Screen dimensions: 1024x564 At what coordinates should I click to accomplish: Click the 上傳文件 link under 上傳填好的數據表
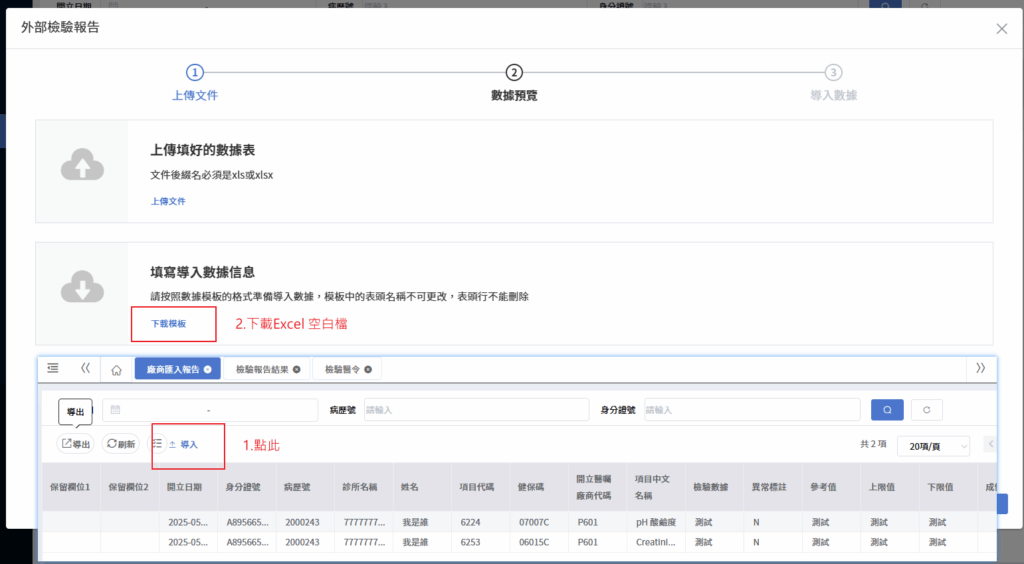(168, 201)
